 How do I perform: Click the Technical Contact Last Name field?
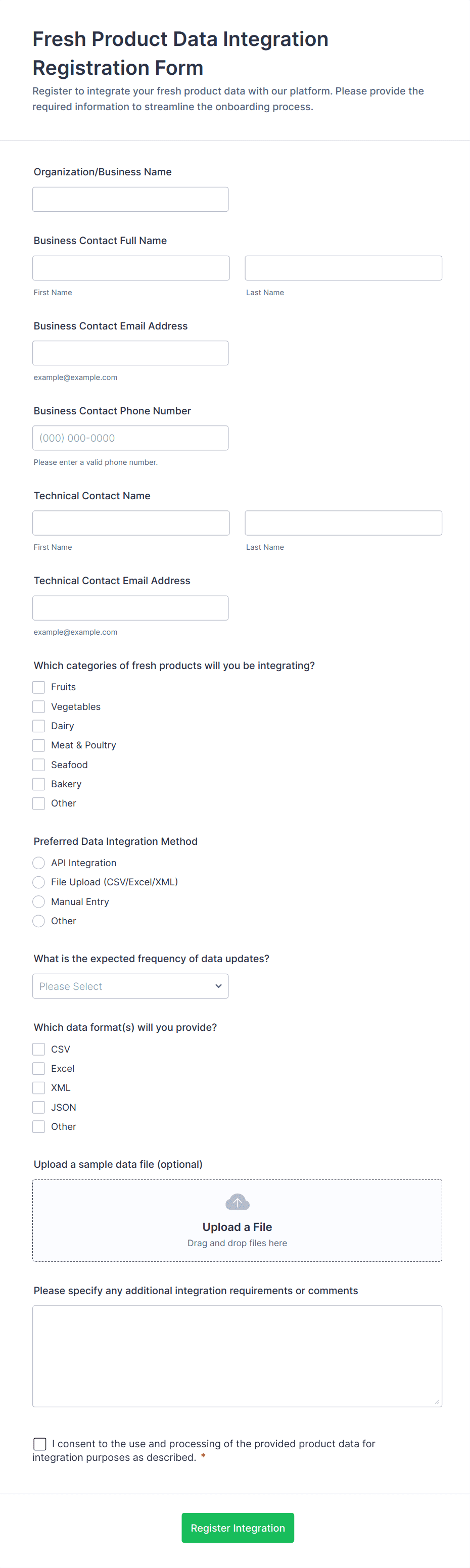pos(343,523)
